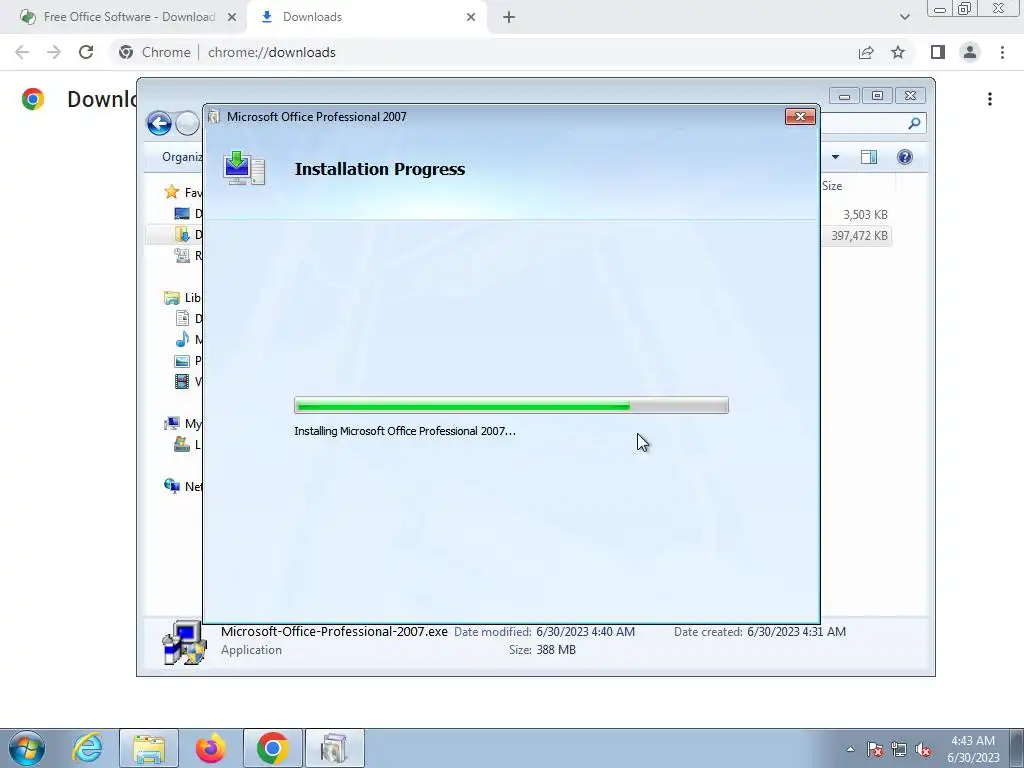Select Favorites in Explorer sidebar

coord(183,192)
